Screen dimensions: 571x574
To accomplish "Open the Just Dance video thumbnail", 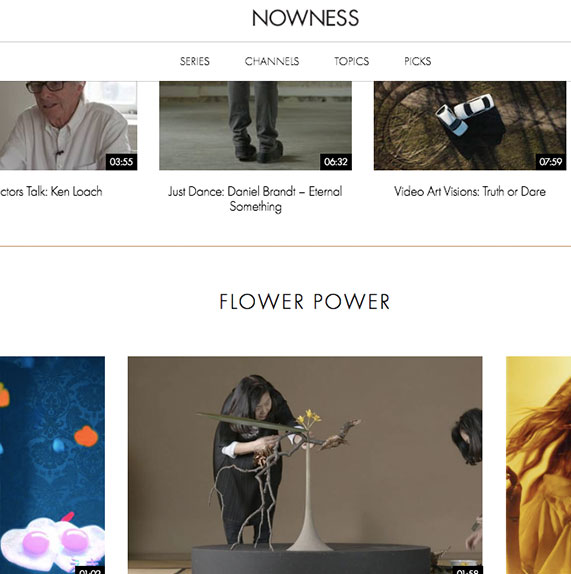I will coord(255,126).
